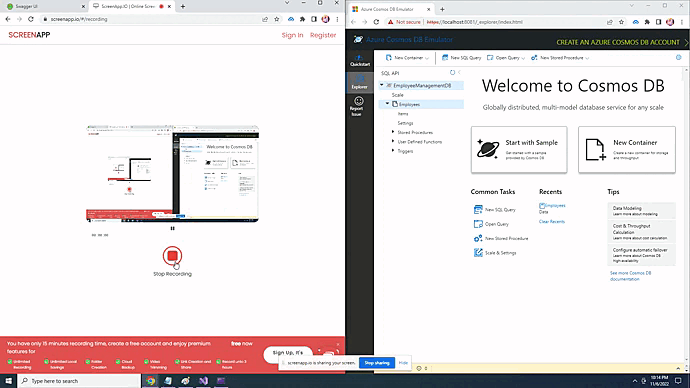Reload the ScreenApp browser page
Viewport: 690px width, 388px height.
(x=31, y=19)
